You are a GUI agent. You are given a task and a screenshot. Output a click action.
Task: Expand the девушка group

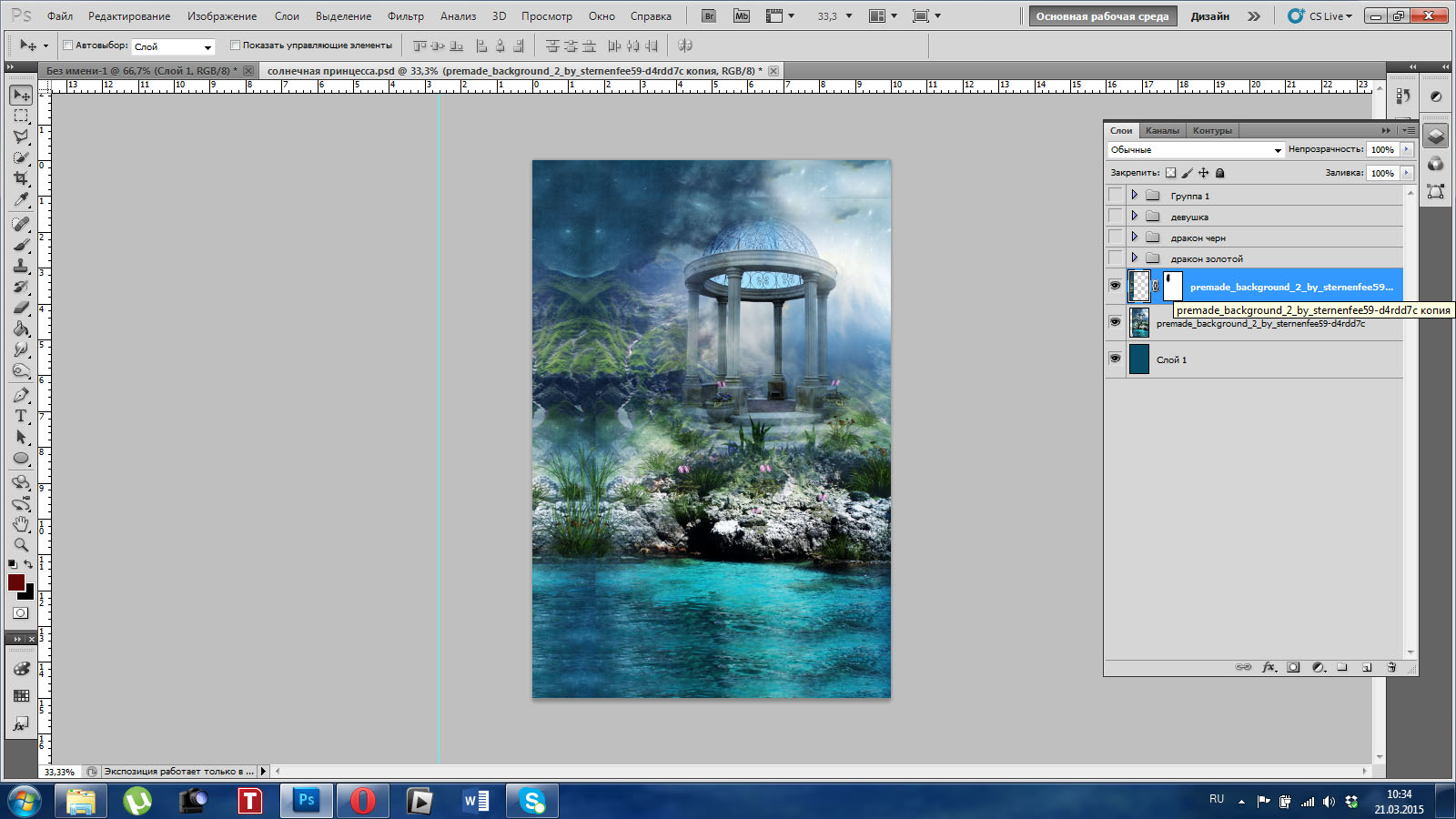click(1134, 216)
